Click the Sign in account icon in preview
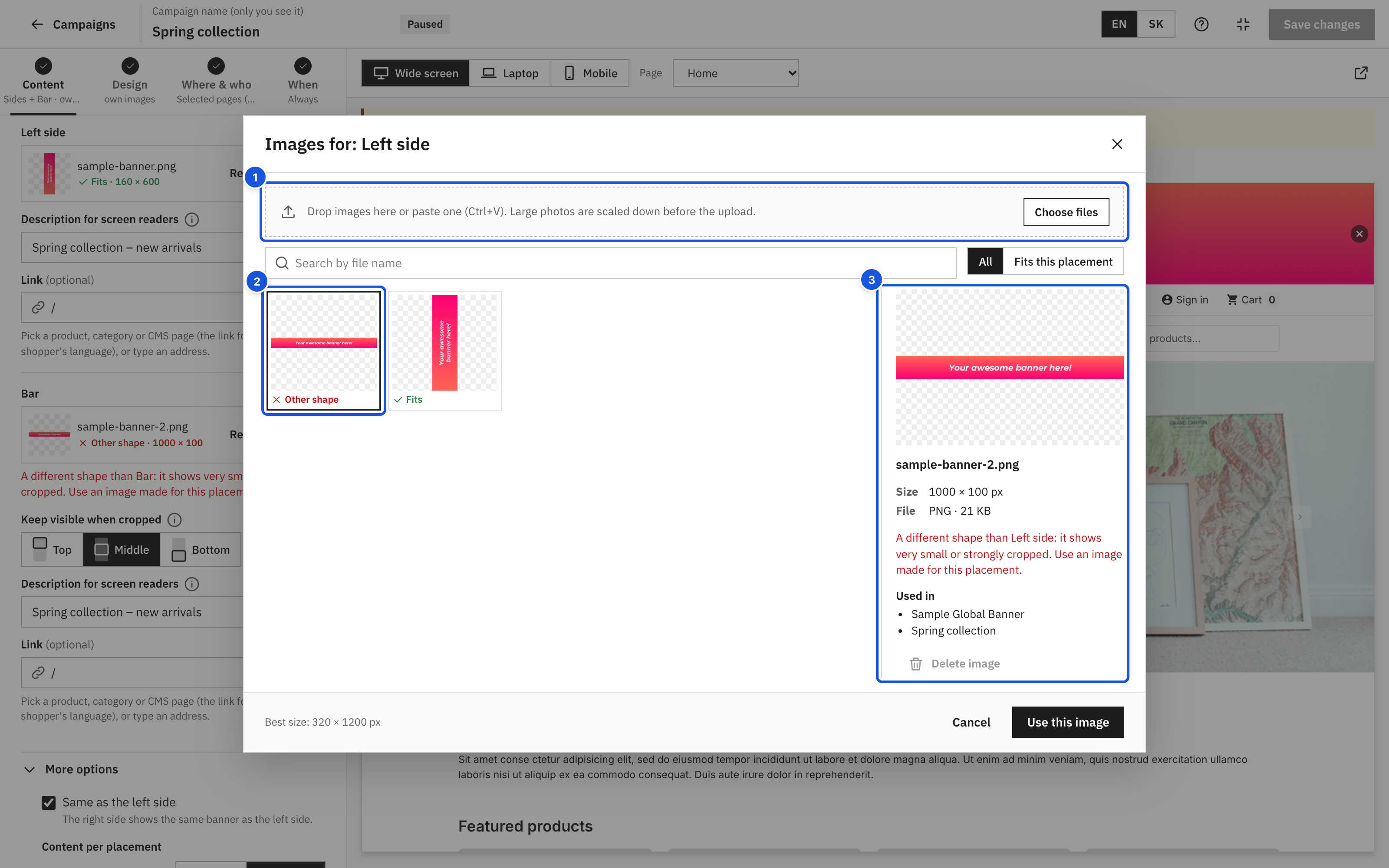The height and width of the screenshot is (868, 1389). 1167,299
